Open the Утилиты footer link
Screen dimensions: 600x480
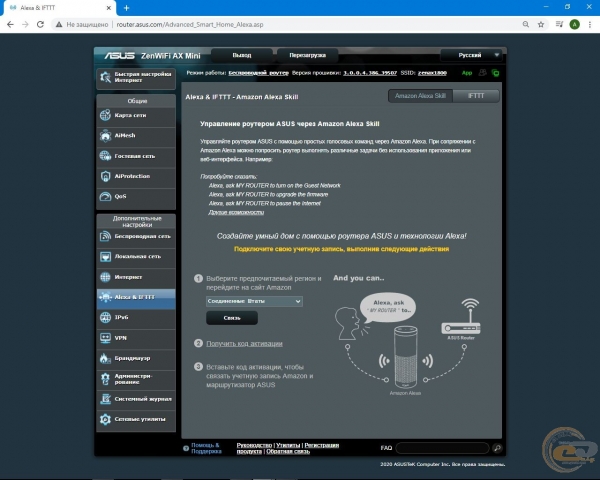[x=288, y=445]
